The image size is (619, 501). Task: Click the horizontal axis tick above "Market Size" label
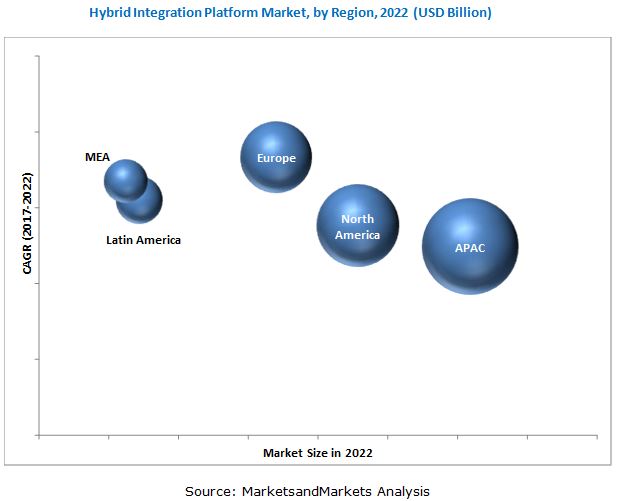318,436
